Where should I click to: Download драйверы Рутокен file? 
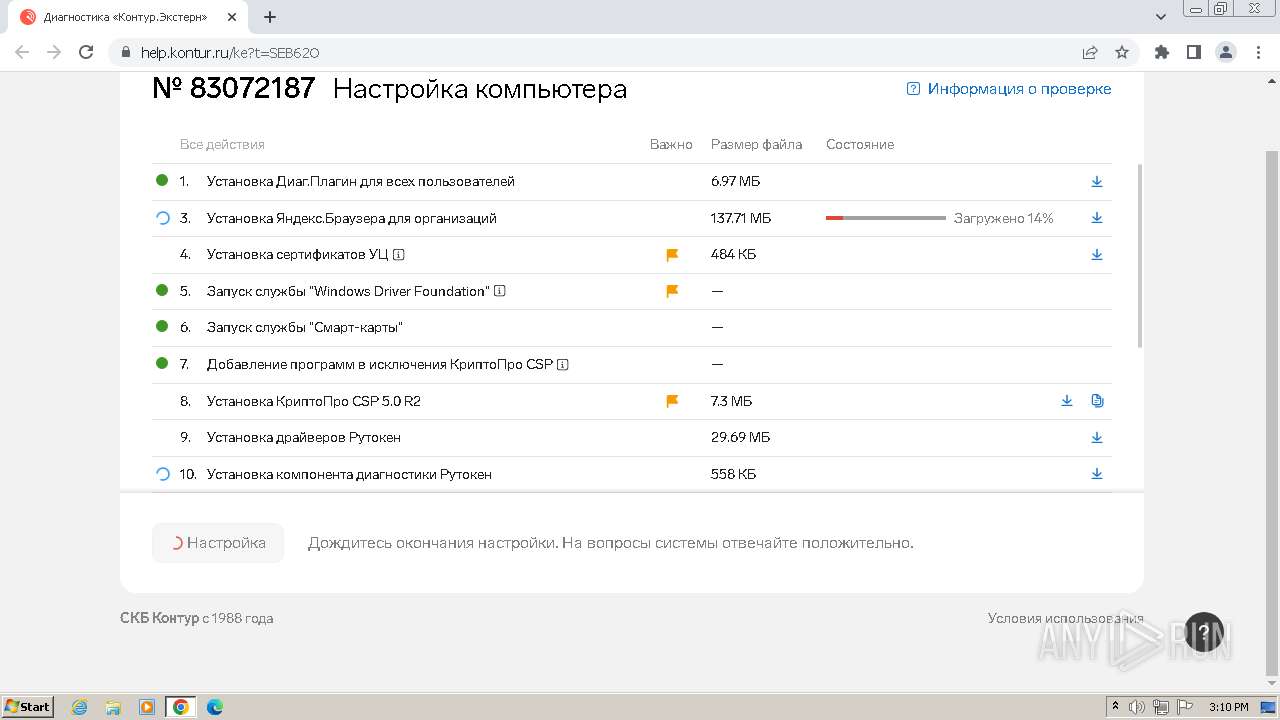click(1096, 438)
